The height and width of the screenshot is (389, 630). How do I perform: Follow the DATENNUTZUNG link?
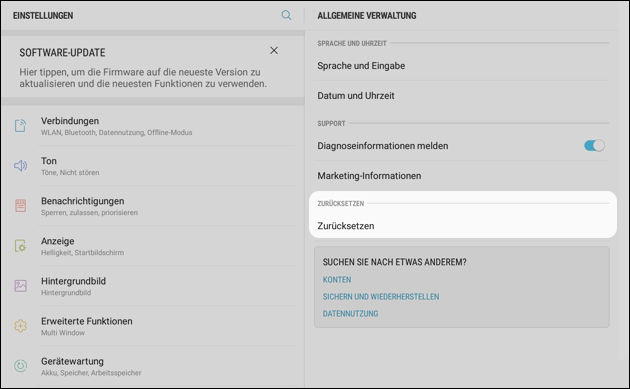350,313
